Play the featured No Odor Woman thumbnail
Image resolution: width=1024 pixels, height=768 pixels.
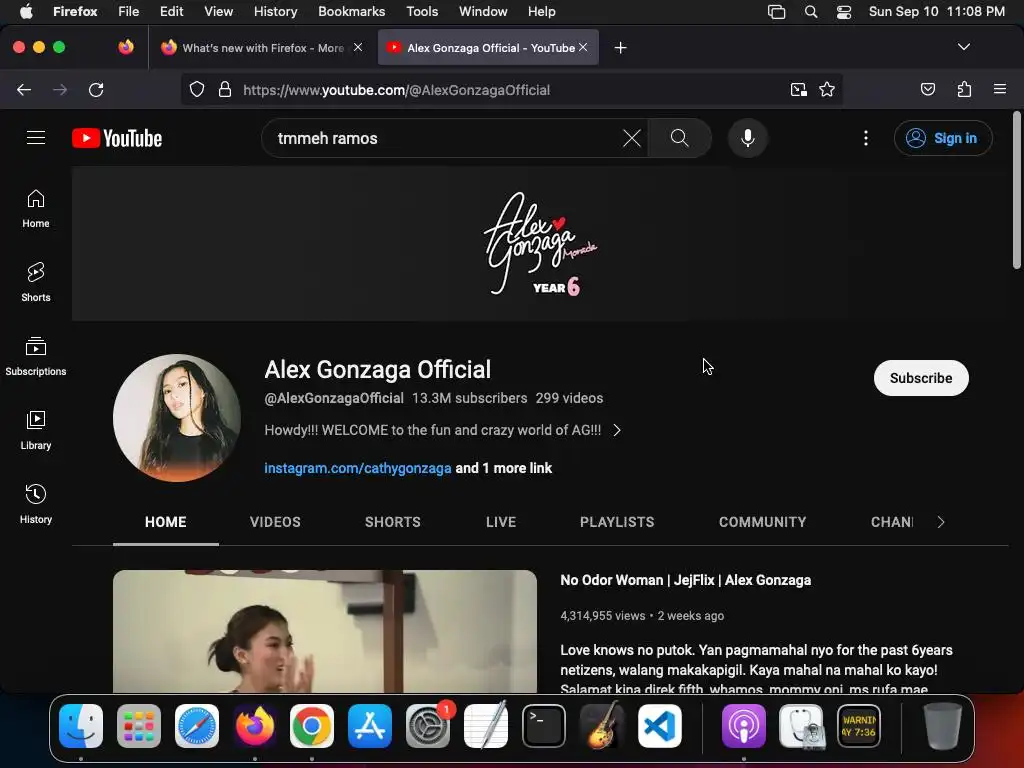(325, 631)
